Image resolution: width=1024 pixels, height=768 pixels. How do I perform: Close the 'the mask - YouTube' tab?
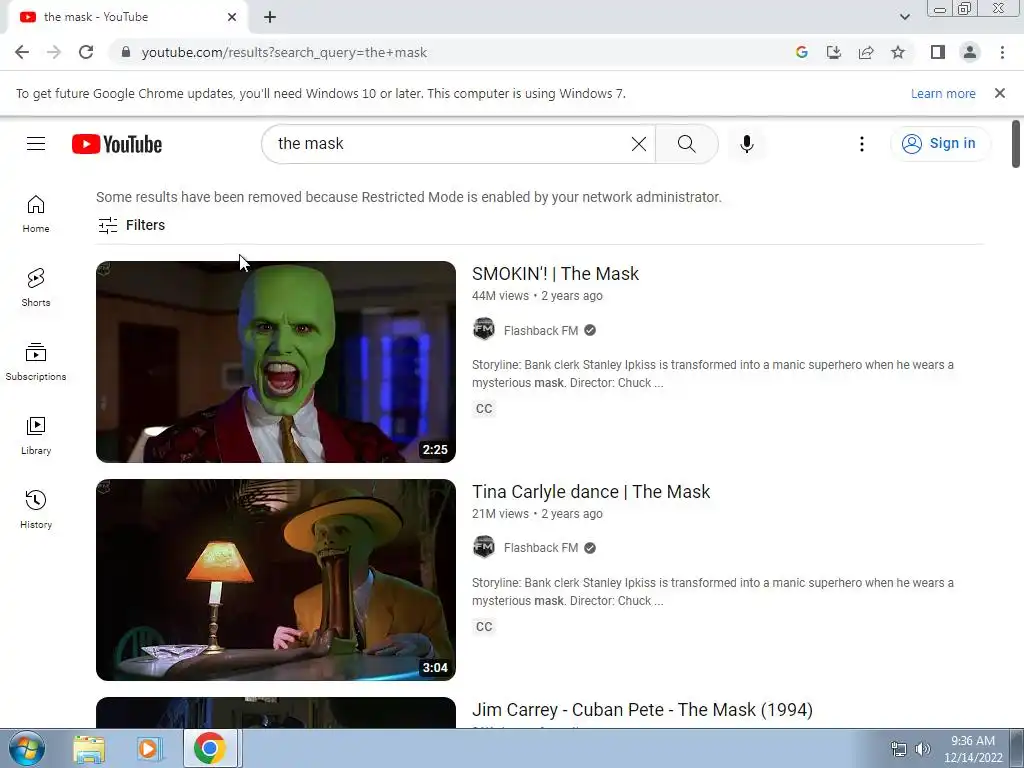tap(232, 17)
